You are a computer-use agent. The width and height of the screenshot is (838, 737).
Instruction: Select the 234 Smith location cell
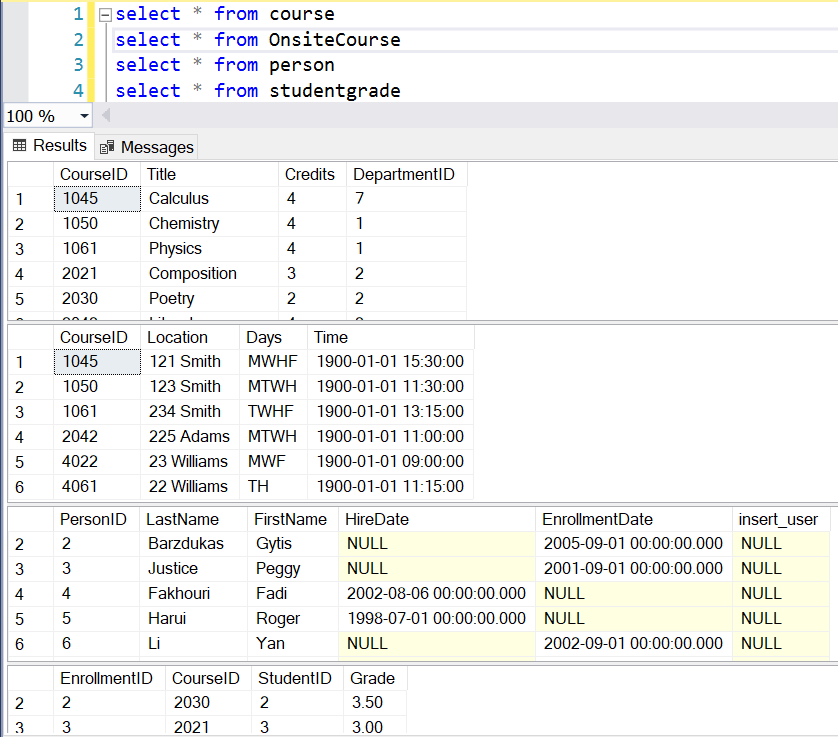(x=190, y=412)
